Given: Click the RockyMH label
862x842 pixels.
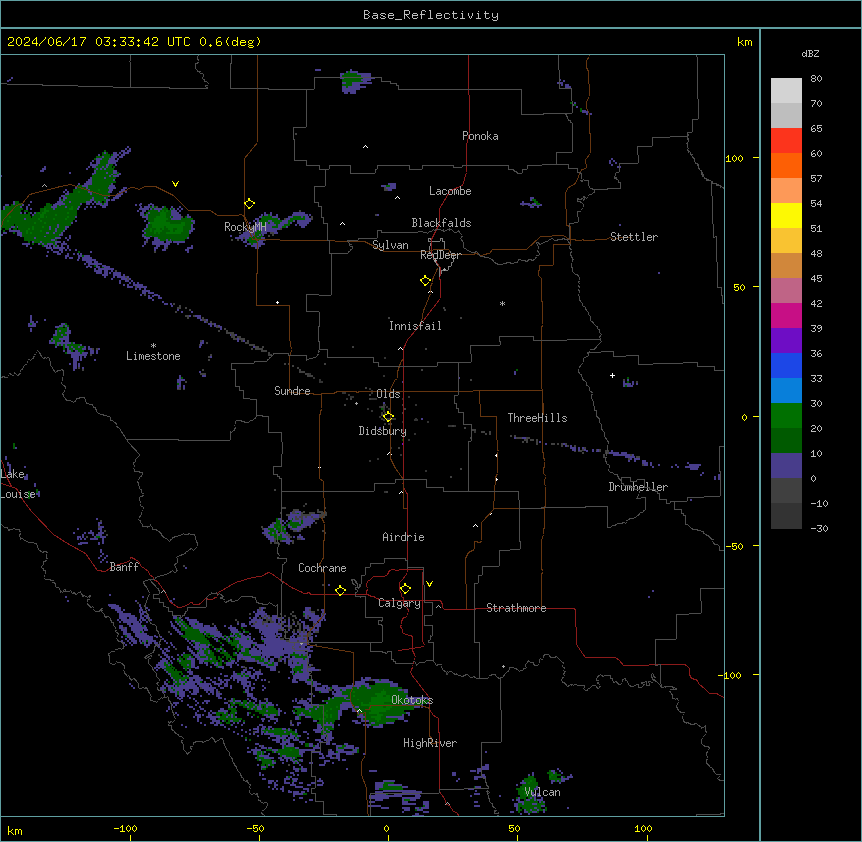Looking at the screenshot, I should point(245,227).
